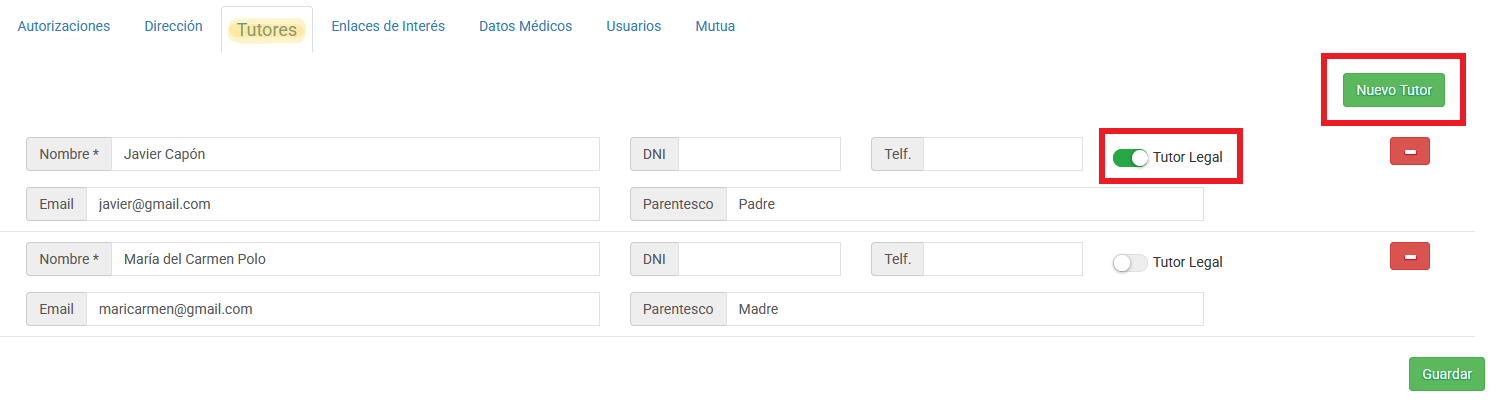Focus the DNI field for Javier Capón
The width and height of the screenshot is (1501, 402).
tap(759, 154)
